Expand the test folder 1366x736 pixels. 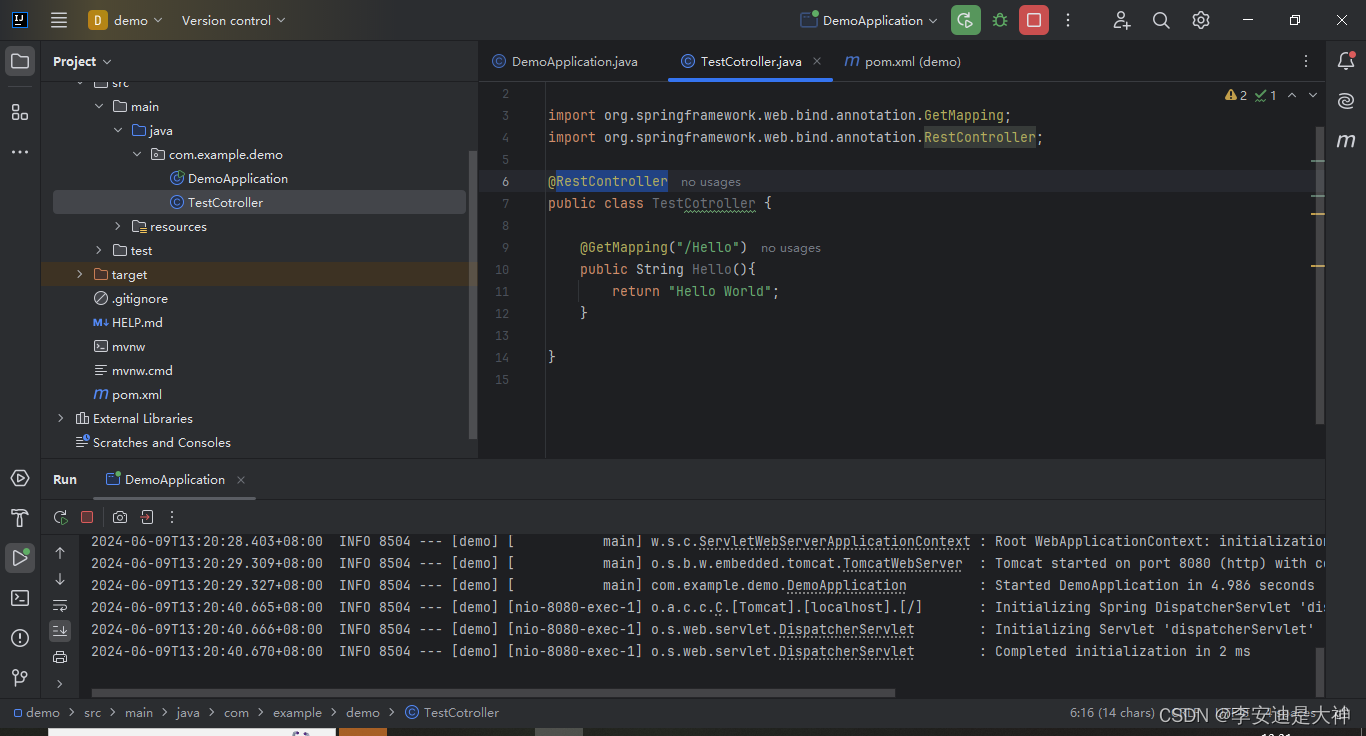pos(98,250)
